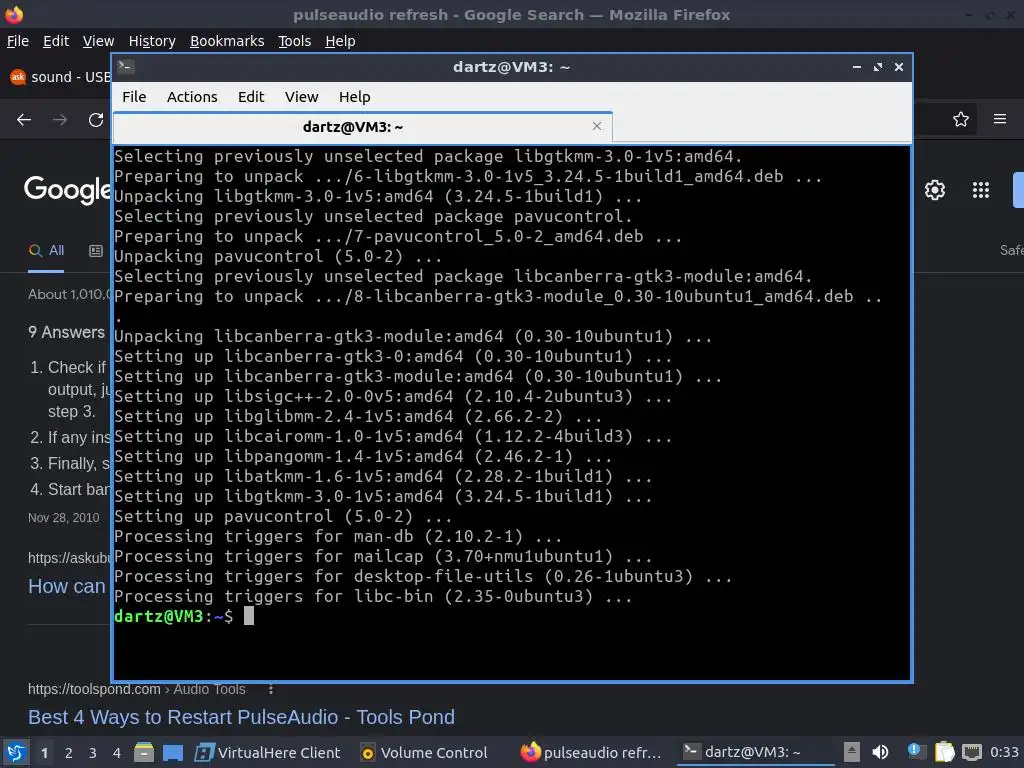Open the terminal Actions menu

click(192, 97)
